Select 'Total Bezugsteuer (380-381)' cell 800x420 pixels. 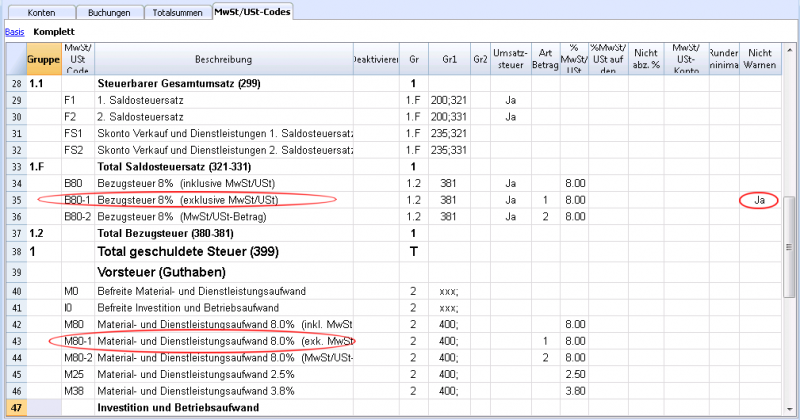pyautogui.click(x=224, y=233)
